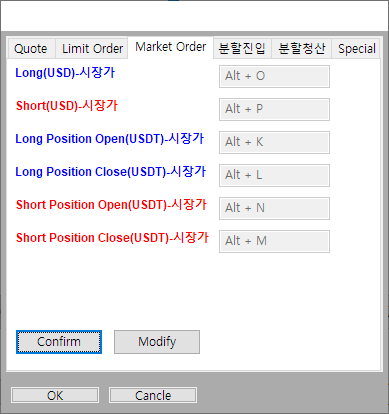Click the Short(USD)-시장가 label
Image resolution: width=389 pixels, height=414 pixels.
click(x=67, y=106)
